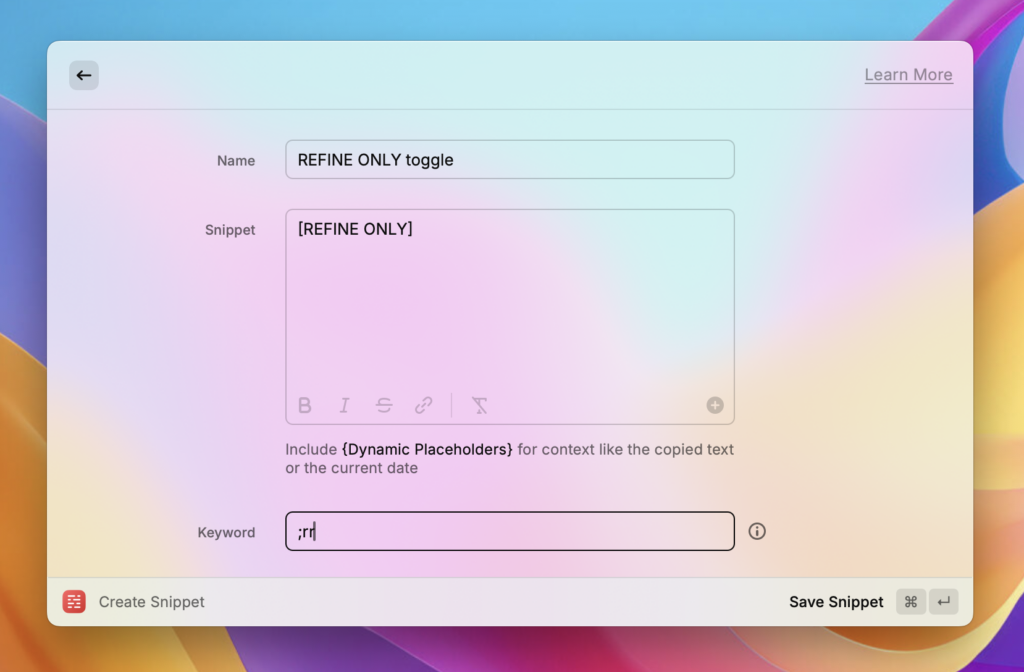Image resolution: width=1024 pixels, height=672 pixels.
Task: Clear formatting with the crossed-T icon
Action: 480,405
